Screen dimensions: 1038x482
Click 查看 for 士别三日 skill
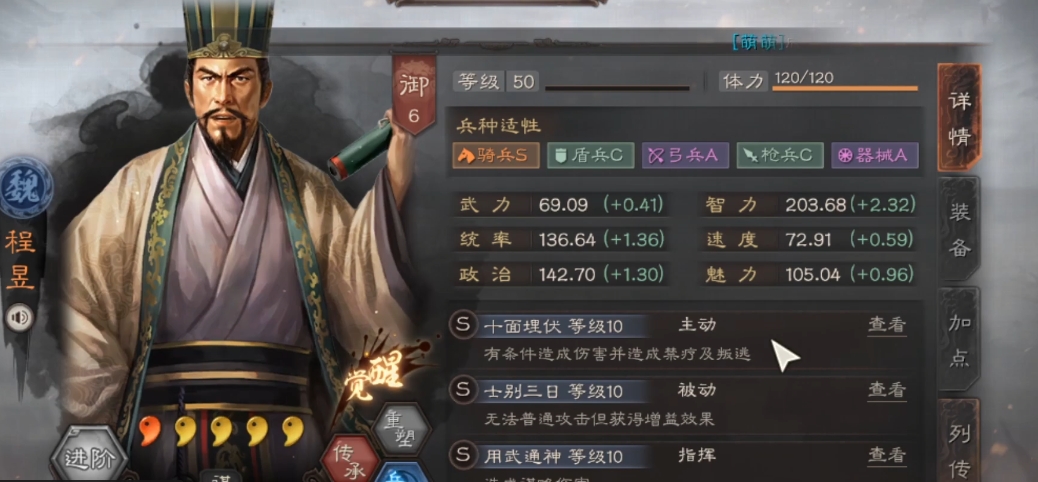click(887, 390)
